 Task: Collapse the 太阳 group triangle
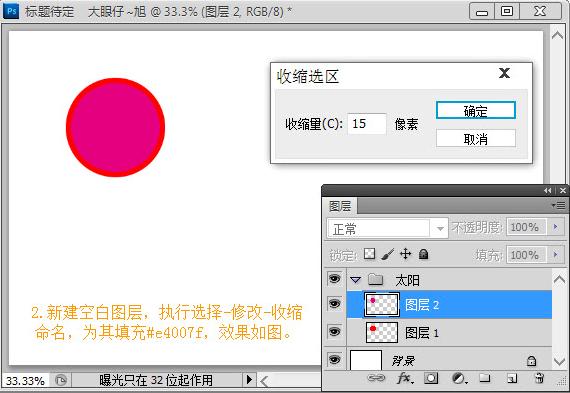point(356,280)
